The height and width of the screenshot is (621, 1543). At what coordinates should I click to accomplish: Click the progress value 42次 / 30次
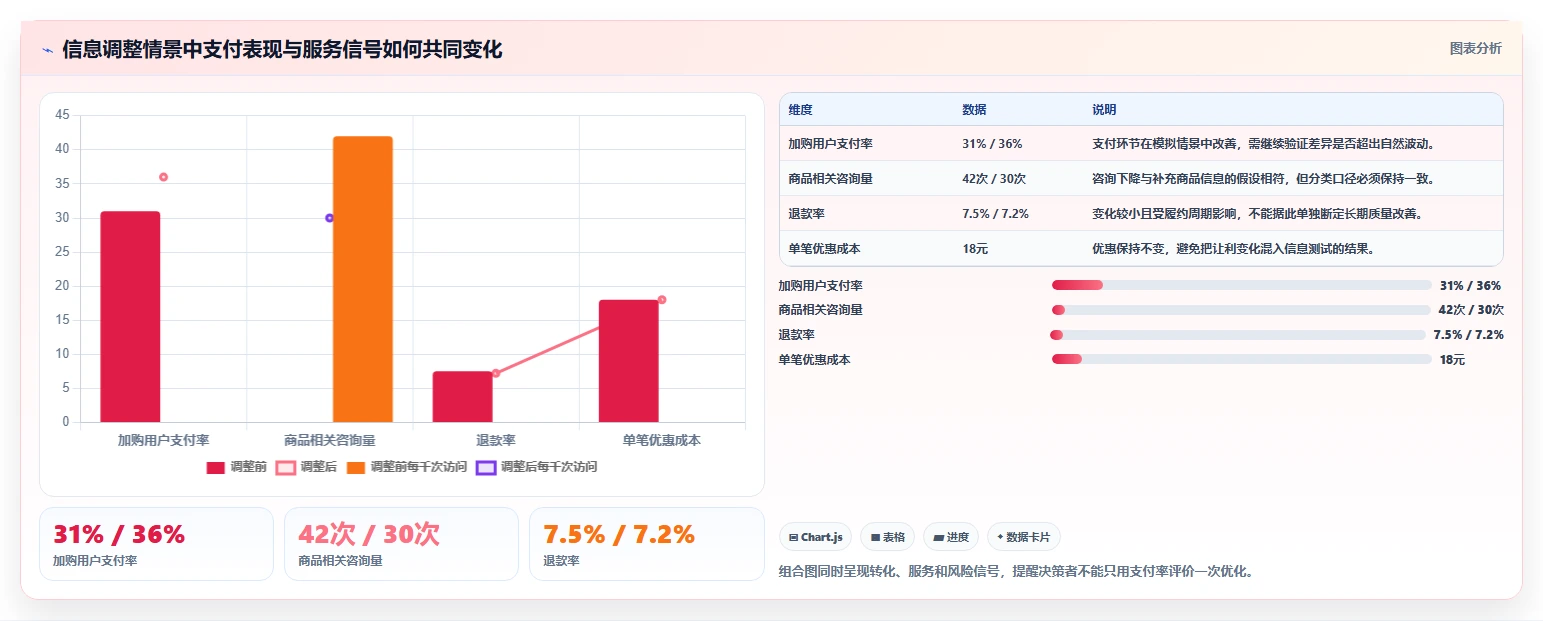[1471, 310]
